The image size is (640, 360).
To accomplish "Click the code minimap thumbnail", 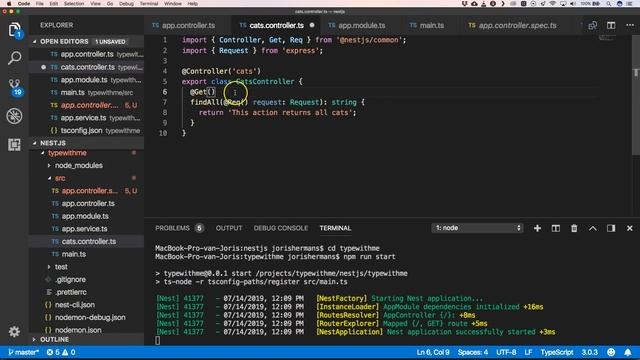I will click(607, 38).
